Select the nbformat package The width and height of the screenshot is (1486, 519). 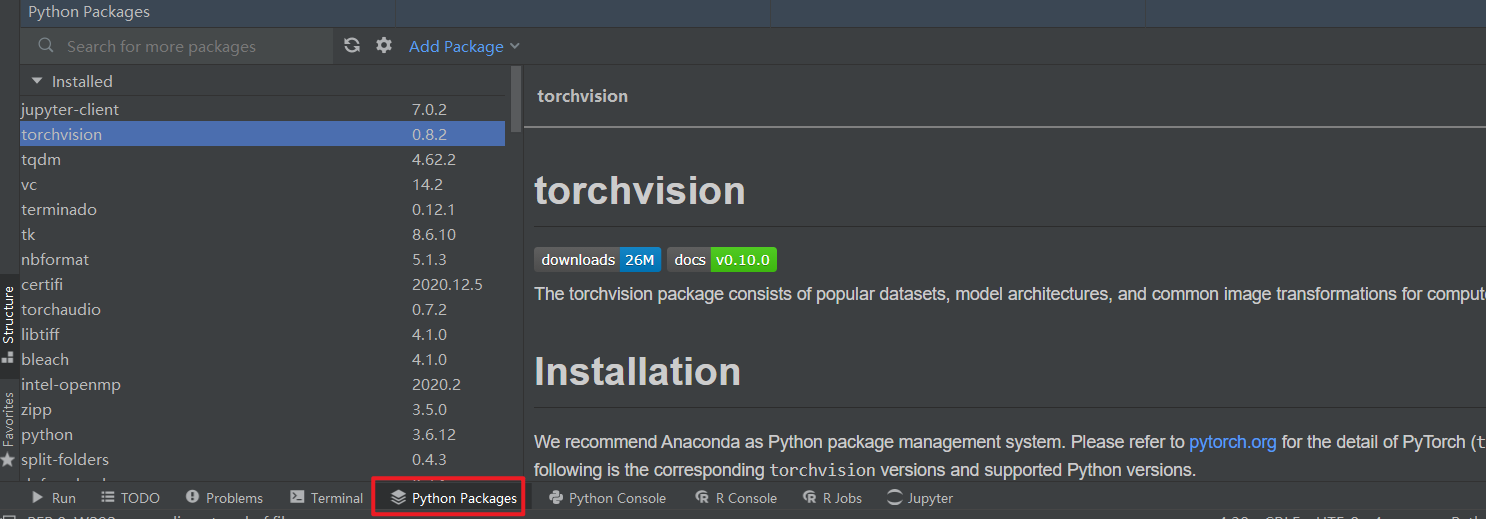(x=262, y=259)
